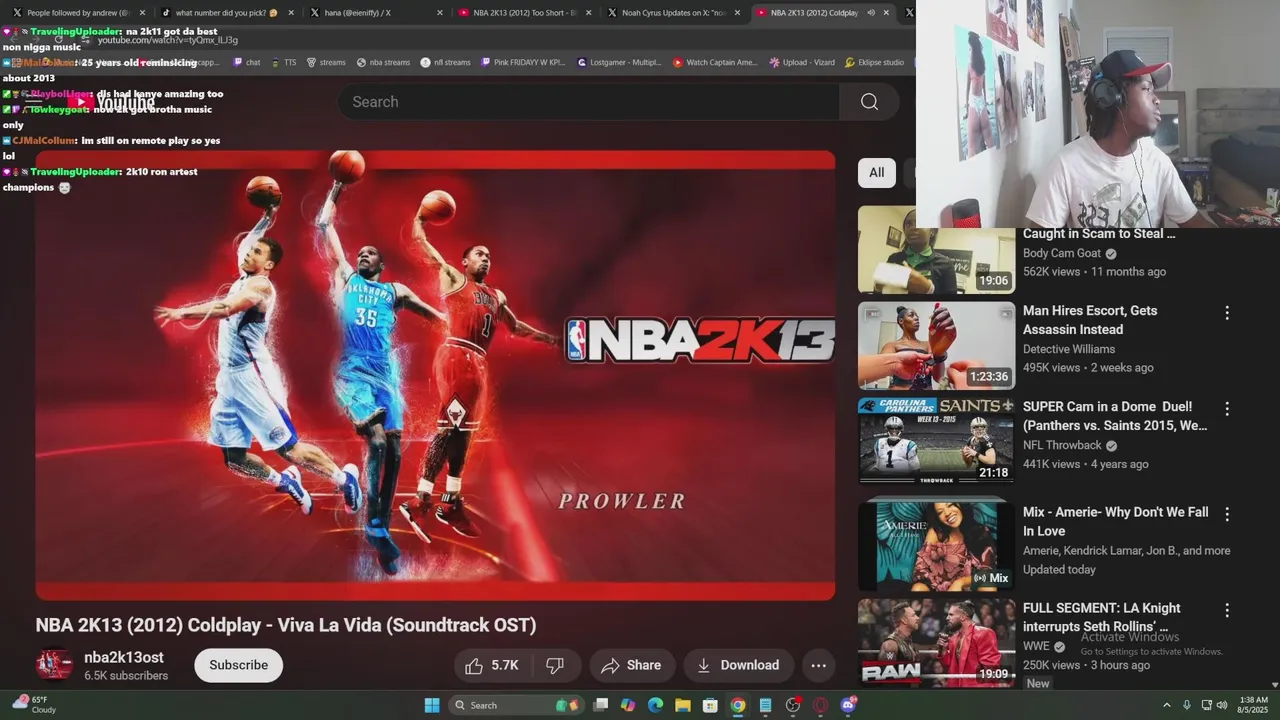Screen dimensions: 1280x720
Task: Click the Subscribe button
Action: 238,665
